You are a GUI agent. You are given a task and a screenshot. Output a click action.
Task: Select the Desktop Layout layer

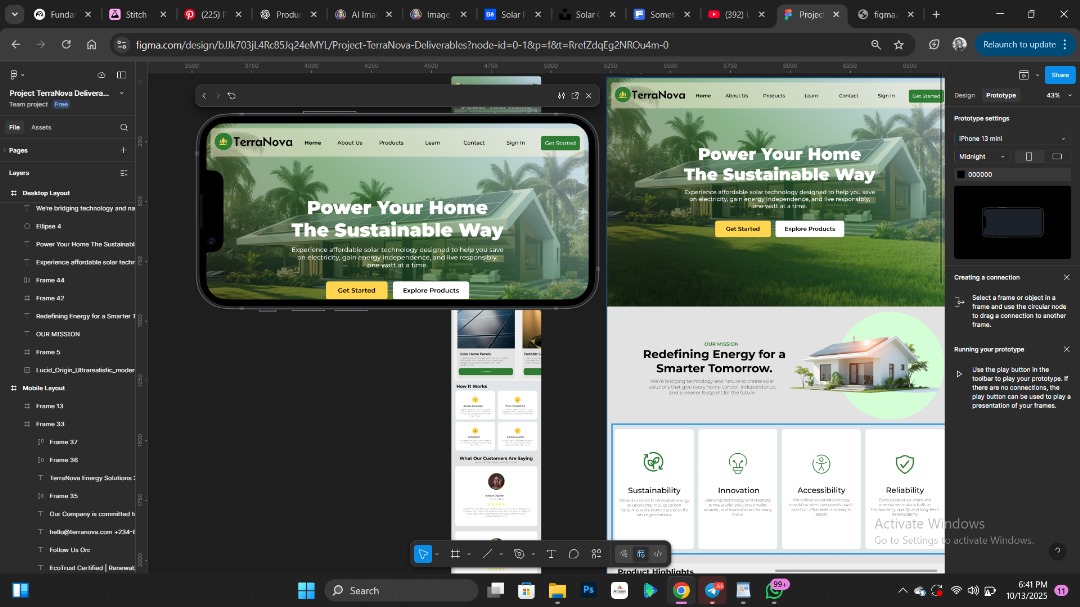pyautogui.click(x=46, y=193)
